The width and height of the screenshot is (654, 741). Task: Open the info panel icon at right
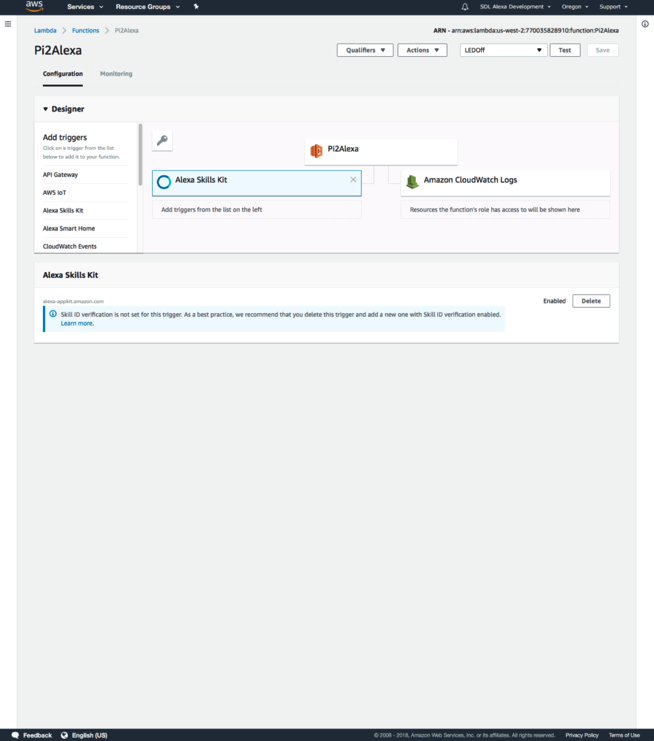[645, 24]
